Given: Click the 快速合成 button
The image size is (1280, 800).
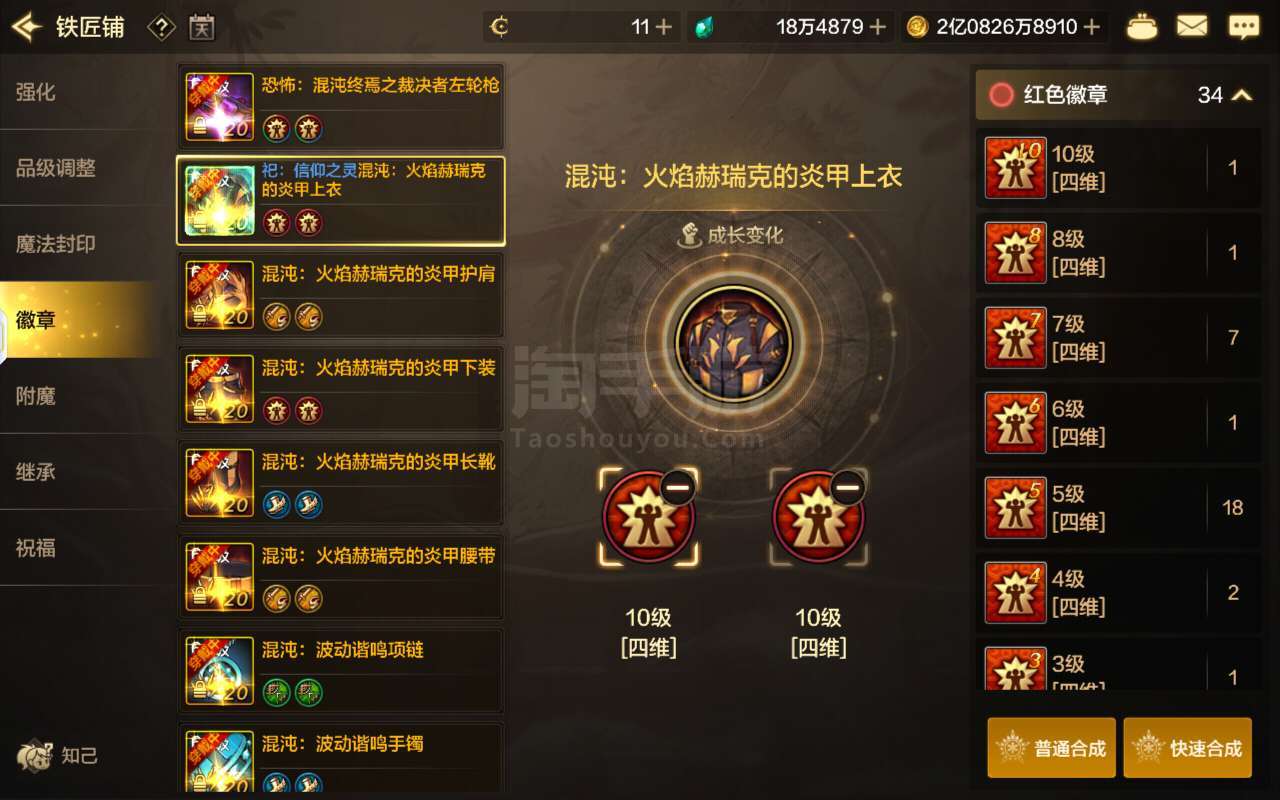Looking at the screenshot, I should click(1187, 748).
